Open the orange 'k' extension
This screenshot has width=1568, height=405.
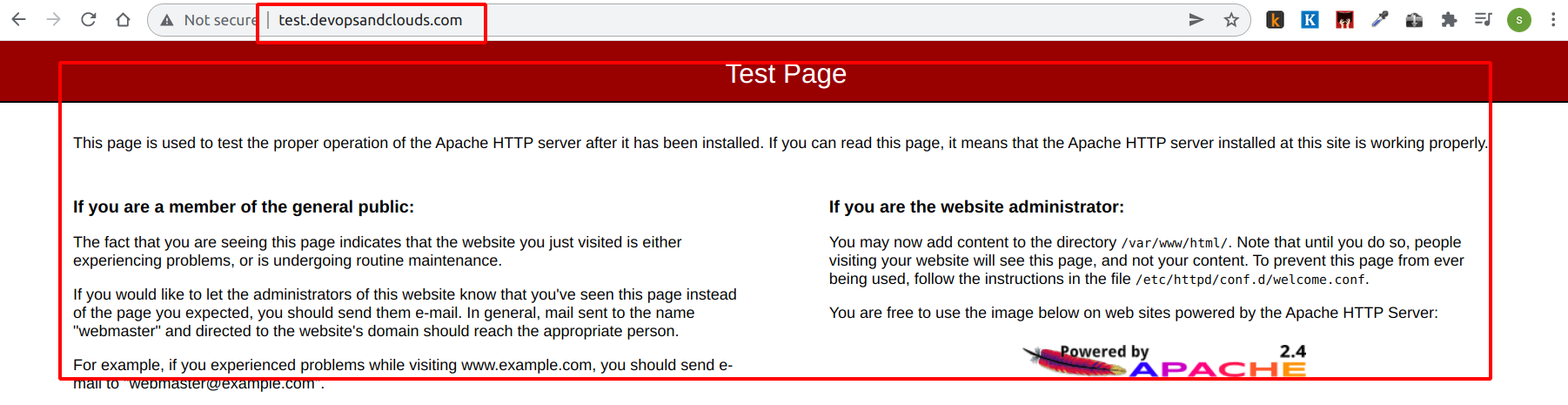click(1275, 19)
